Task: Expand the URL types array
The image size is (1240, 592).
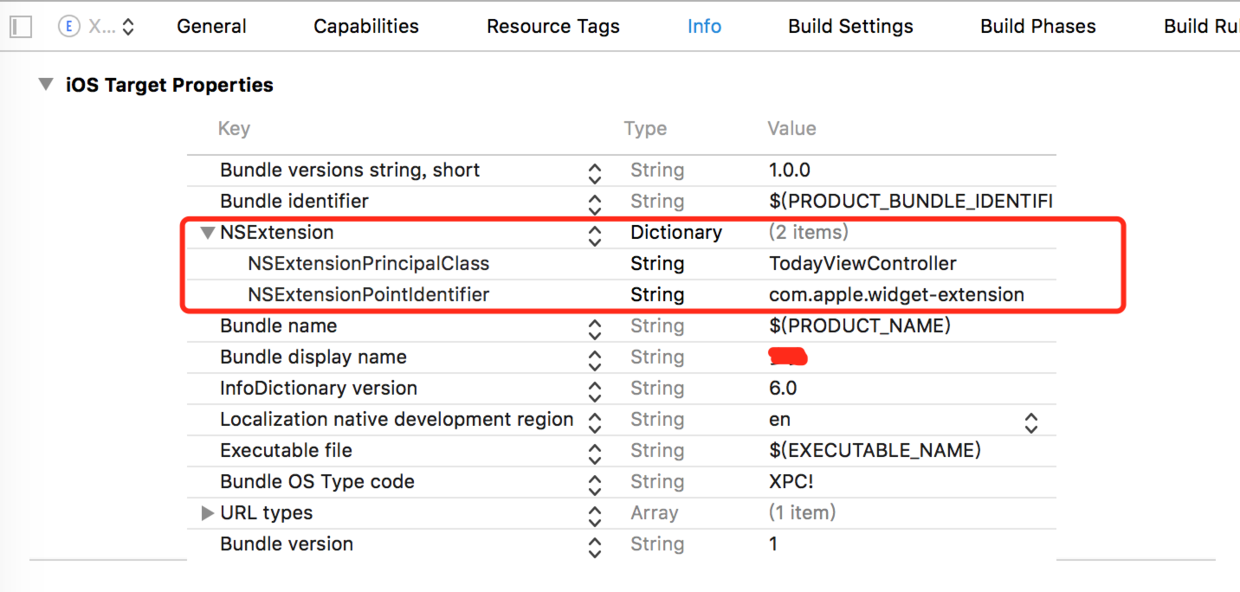Action: click(208, 513)
